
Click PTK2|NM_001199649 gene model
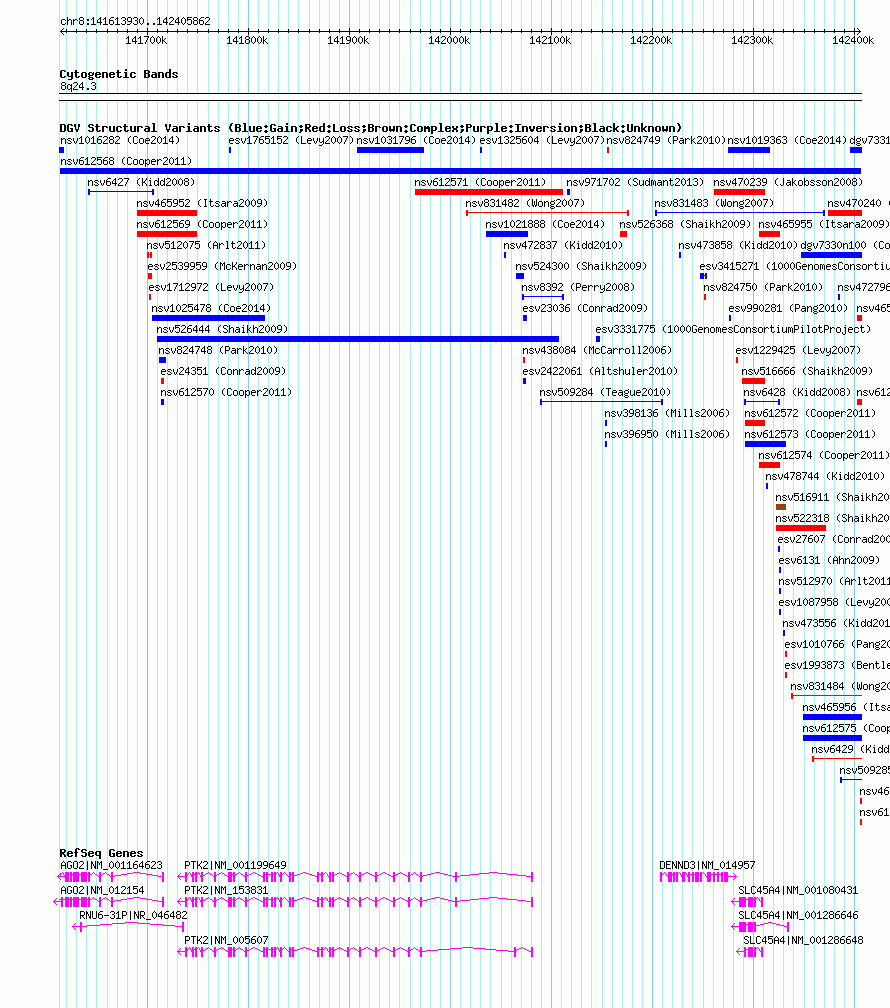pos(355,877)
